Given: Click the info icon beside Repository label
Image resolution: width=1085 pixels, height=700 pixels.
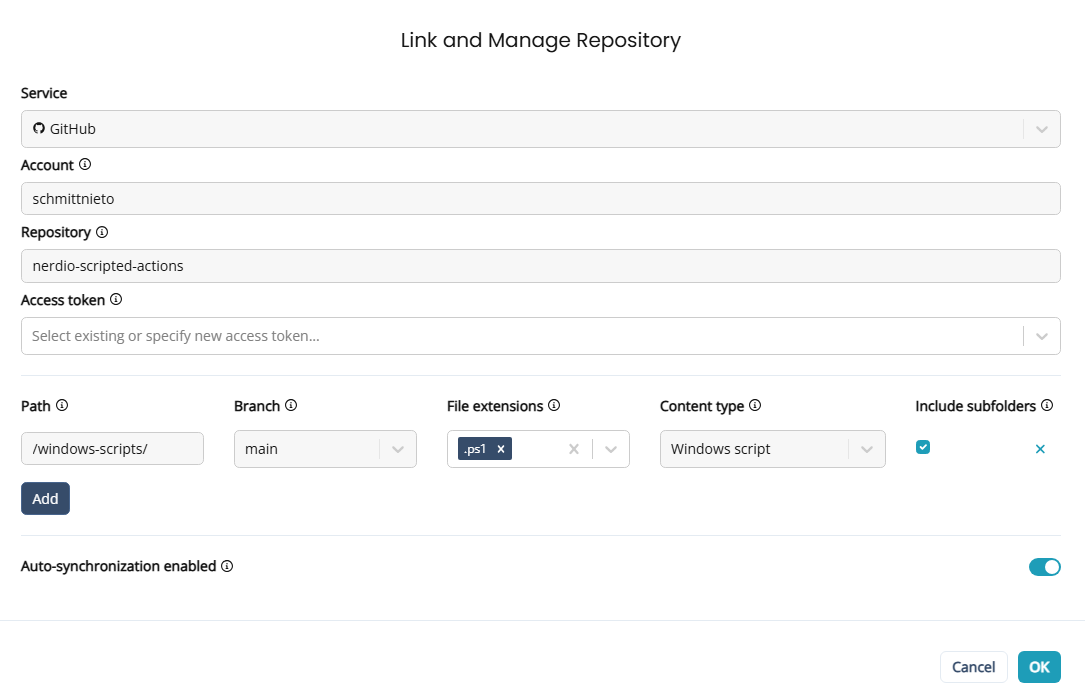Looking at the screenshot, I should 102,232.
